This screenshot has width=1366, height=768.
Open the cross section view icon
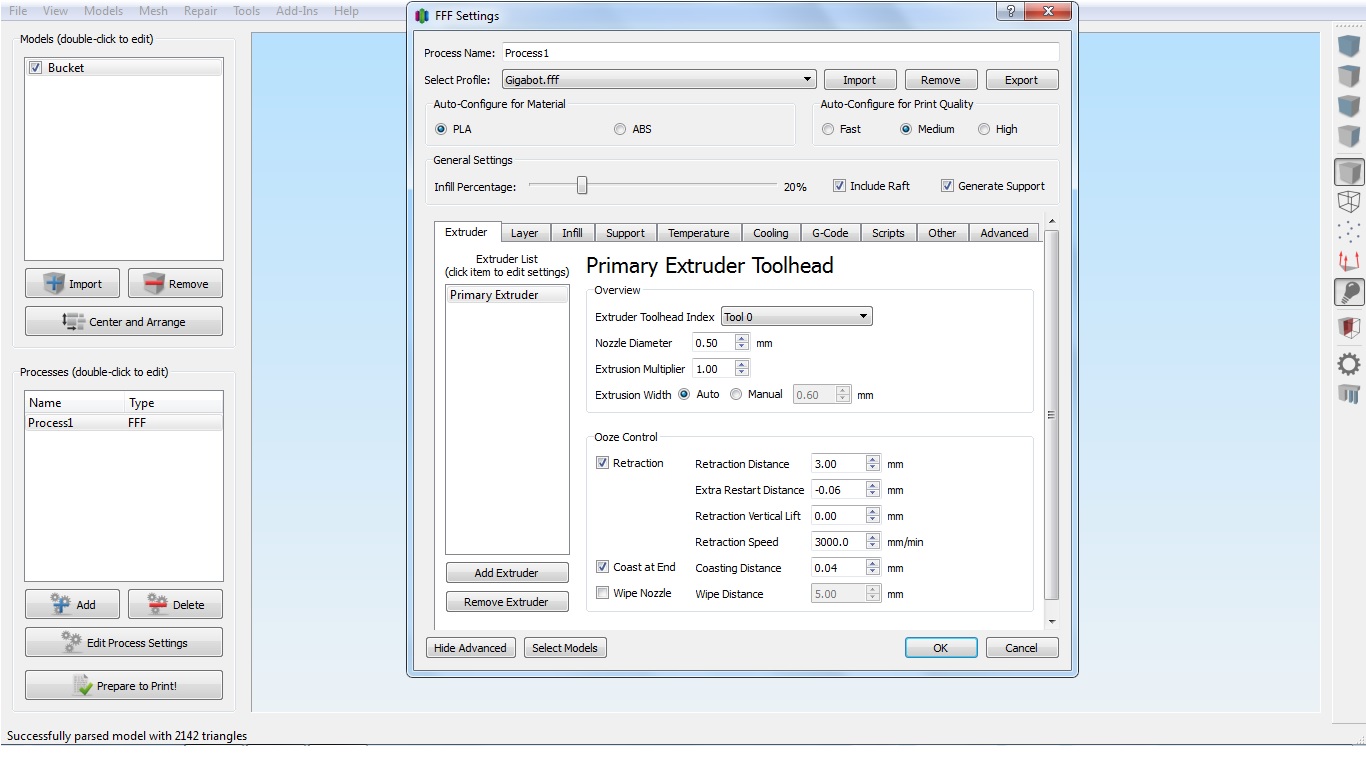point(1349,328)
